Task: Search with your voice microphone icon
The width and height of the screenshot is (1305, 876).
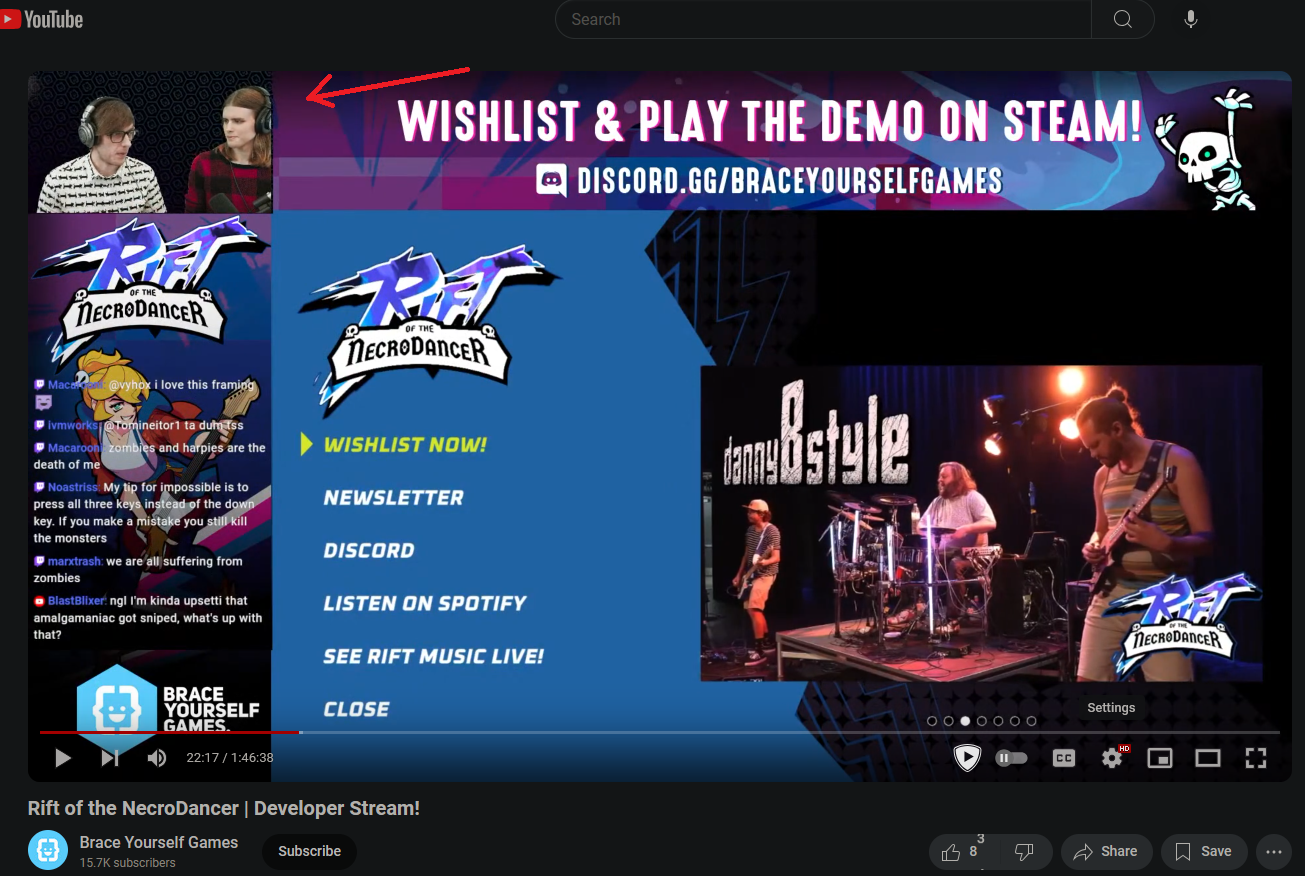Action: point(1190,19)
